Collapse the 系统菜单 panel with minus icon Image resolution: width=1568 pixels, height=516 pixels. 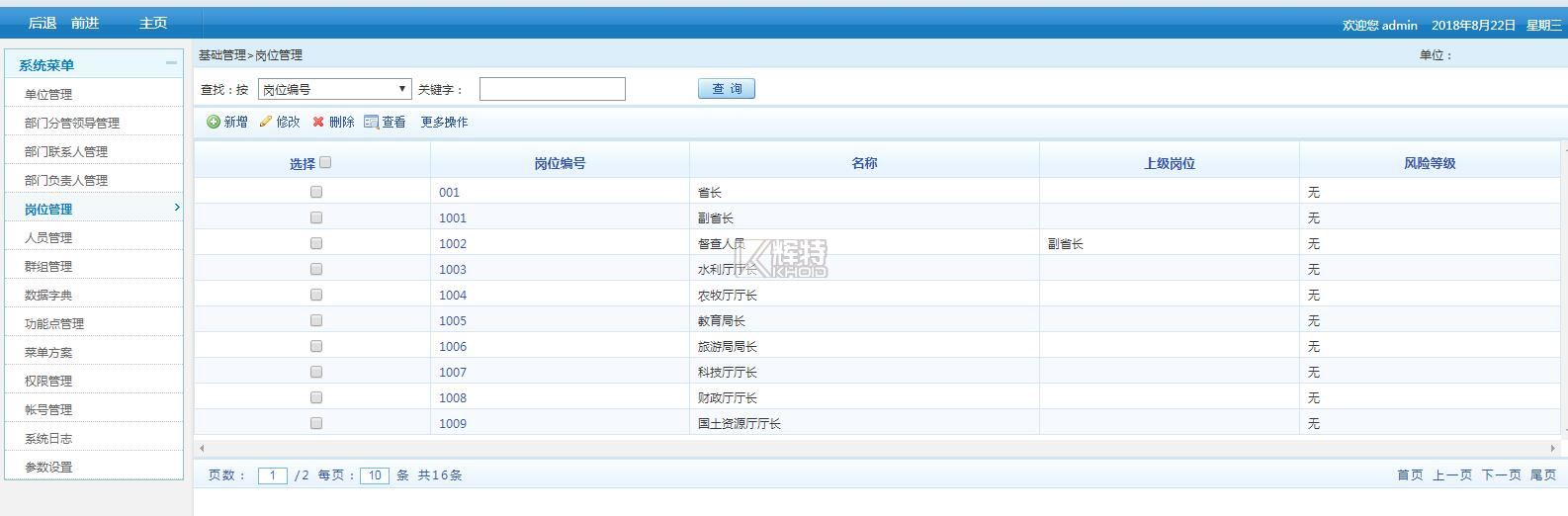[x=171, y=63]
